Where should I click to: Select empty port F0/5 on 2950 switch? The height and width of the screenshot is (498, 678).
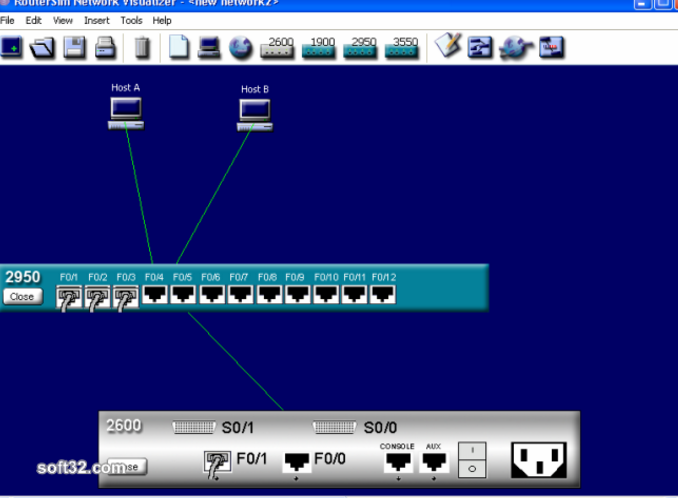183,295
